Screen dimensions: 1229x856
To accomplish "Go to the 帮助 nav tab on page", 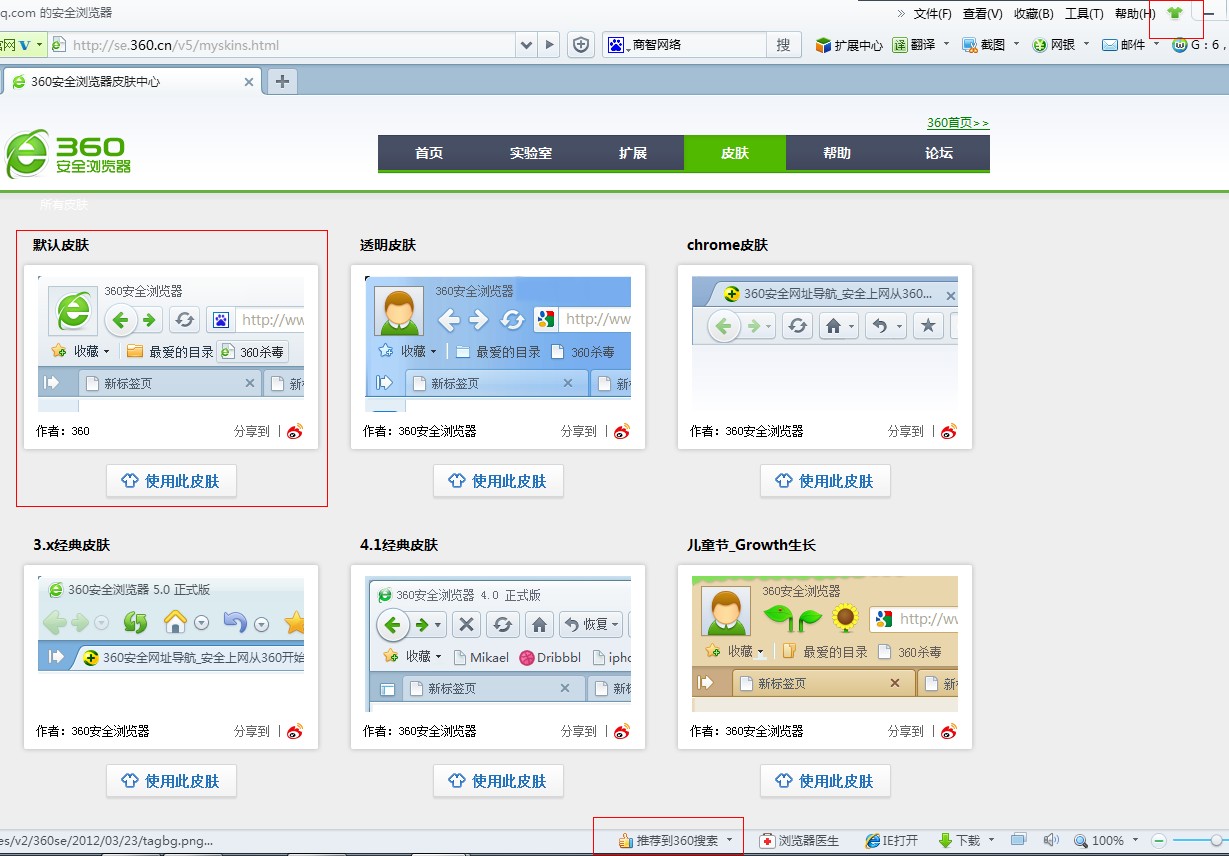I will click(x=837, y=153).
